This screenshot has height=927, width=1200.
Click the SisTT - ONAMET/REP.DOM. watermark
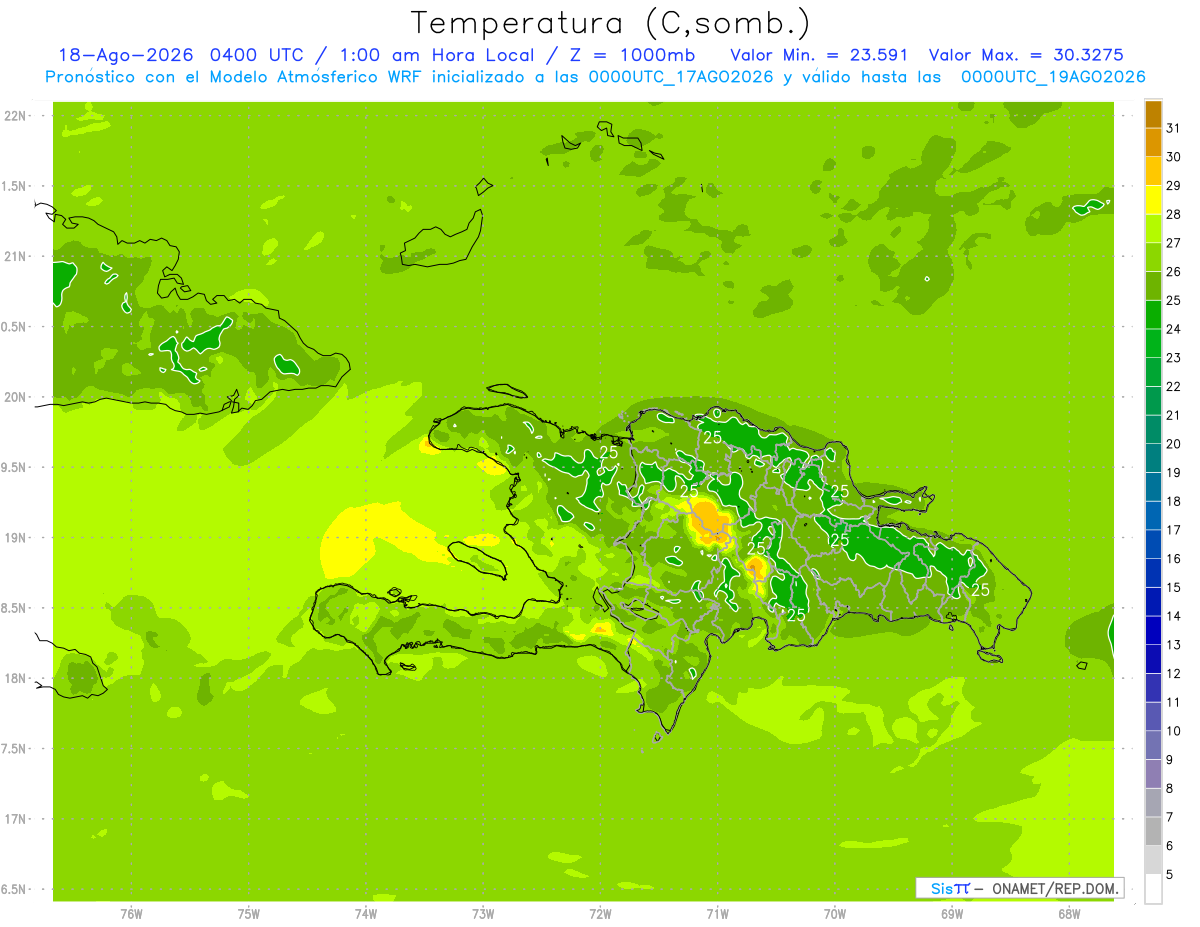tap(1020, 888)
